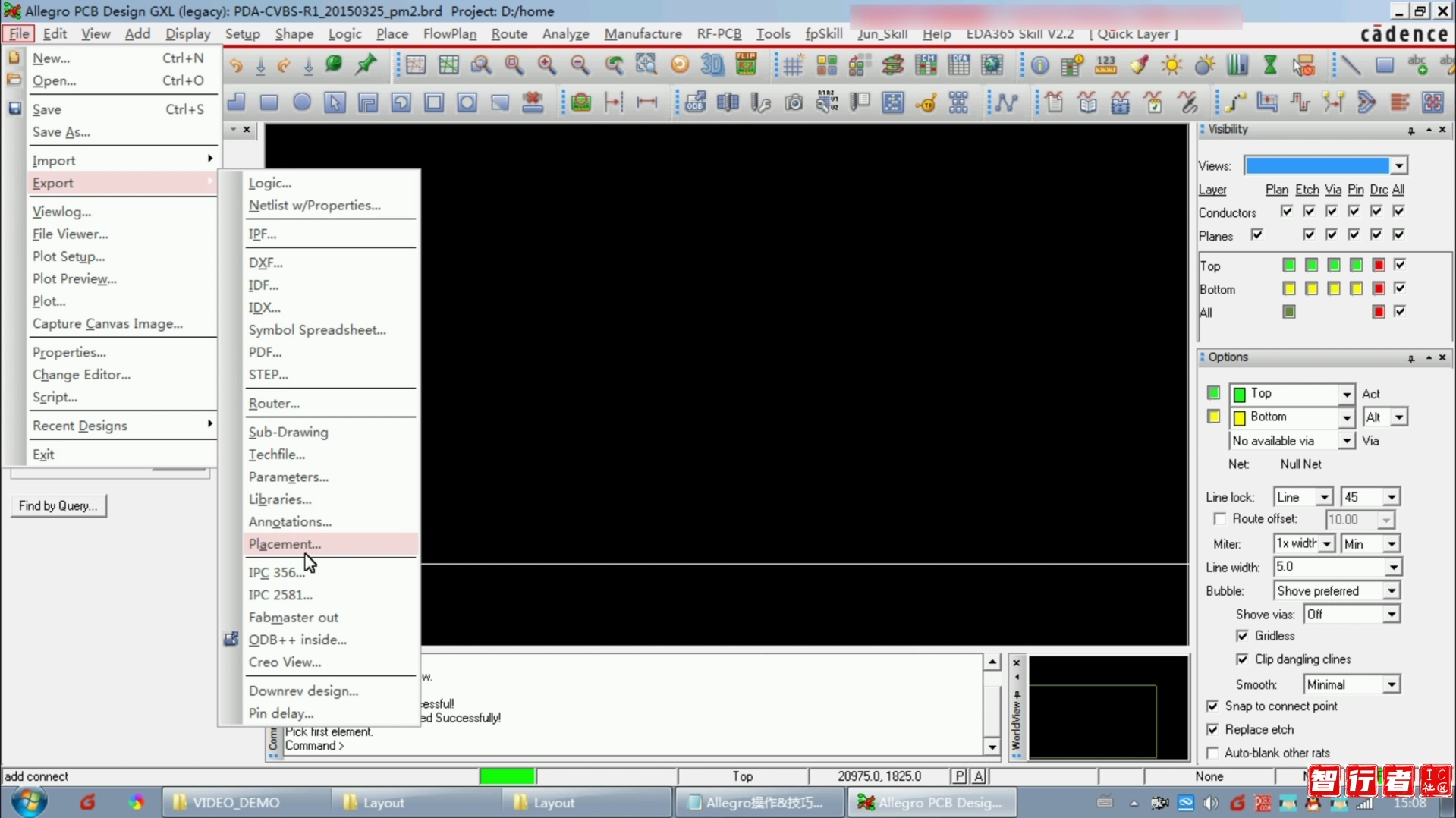Click the Zoom Out magnifier icon

coord(580,65)
